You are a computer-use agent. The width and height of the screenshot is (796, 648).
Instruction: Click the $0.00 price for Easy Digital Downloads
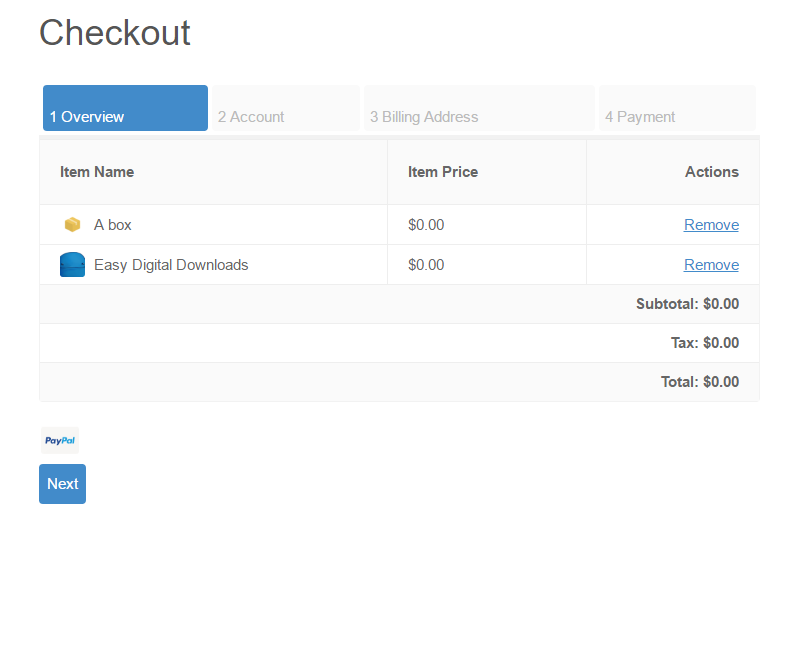pos(426,265)
